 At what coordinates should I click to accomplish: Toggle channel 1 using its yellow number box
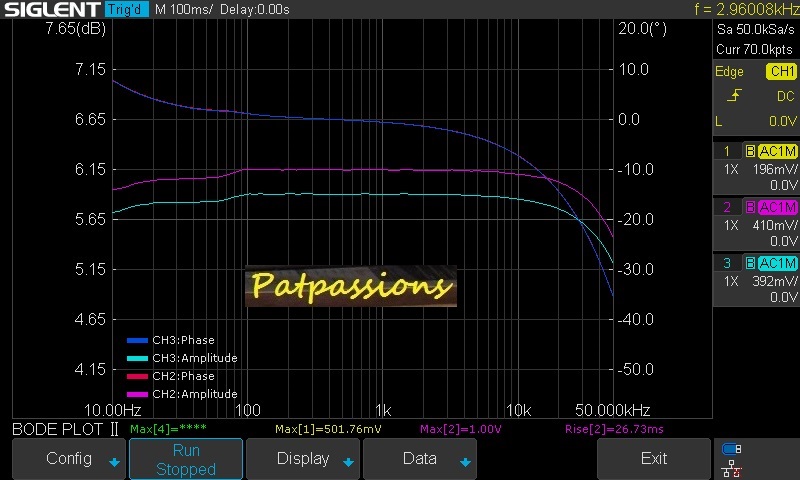coord(727,151)
